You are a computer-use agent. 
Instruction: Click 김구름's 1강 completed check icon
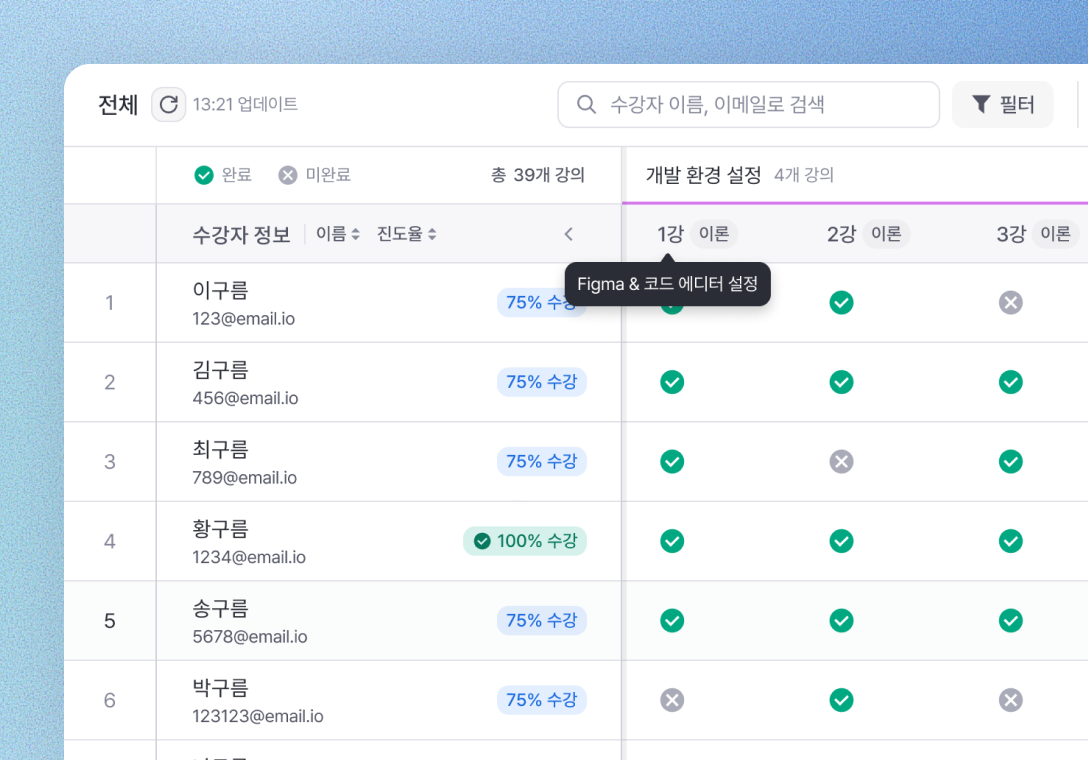coord(672,382)
